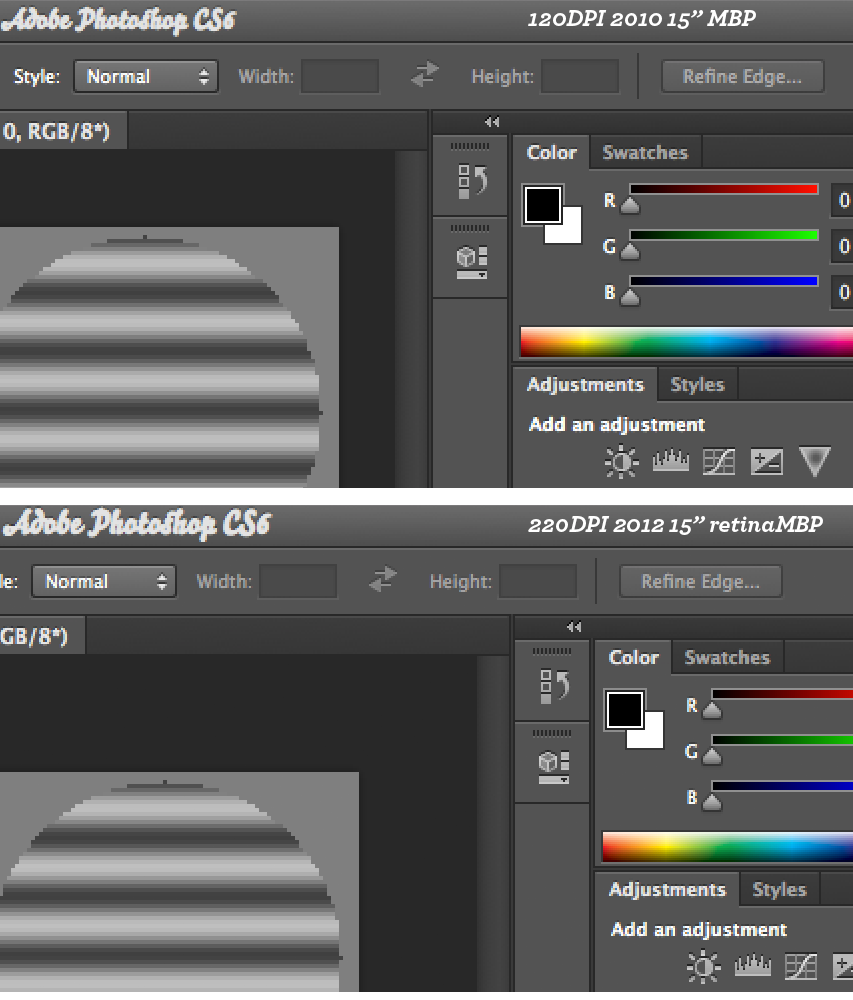The height and width of the screenshot is (1000, 853).
Task: Click the G slider handle in the 120DPI panel
Action: (630, 251)
